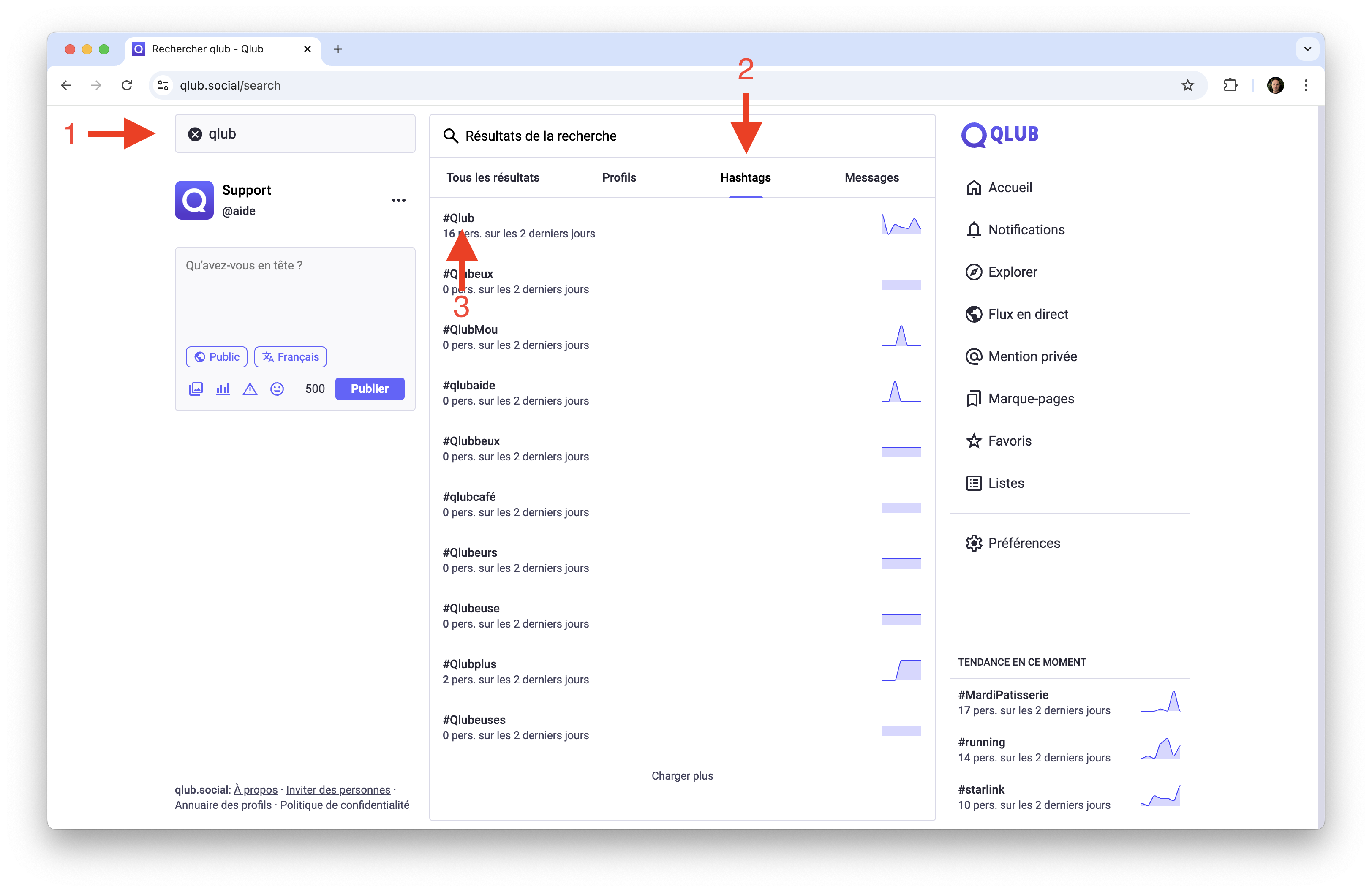Image resolution: width=1372 pixels, height=892 pixels.
Task: Click the browser forward arrow
Action: pyautogui.click(x=96, y=85)
